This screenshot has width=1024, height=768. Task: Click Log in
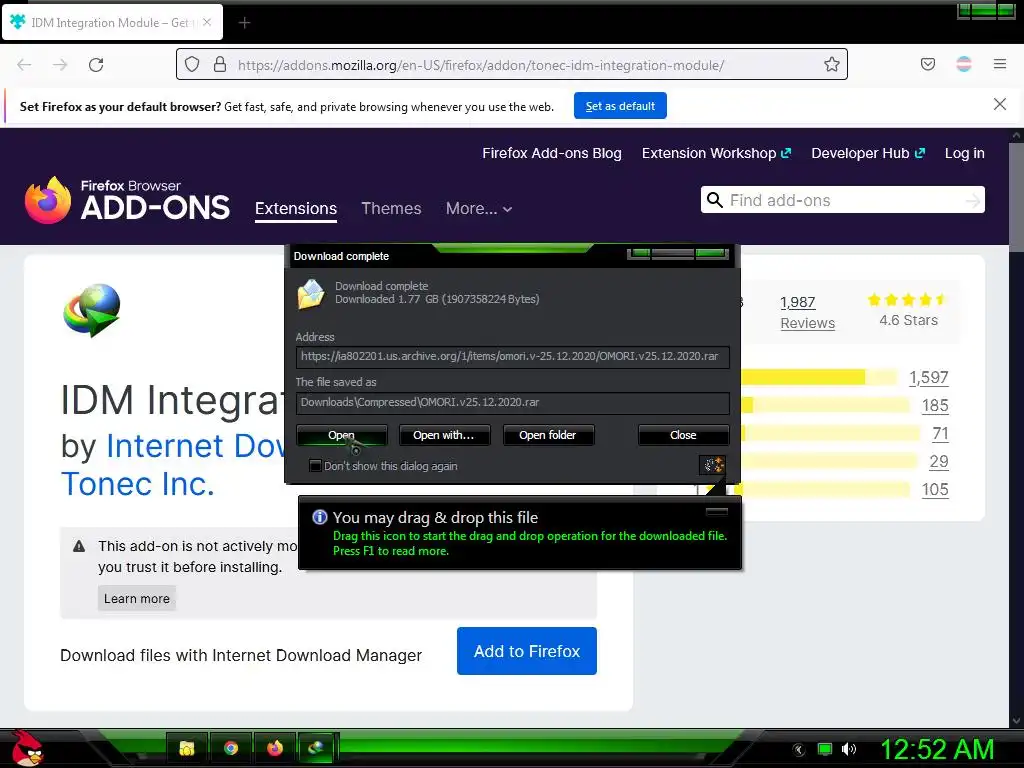coord(965,153)
